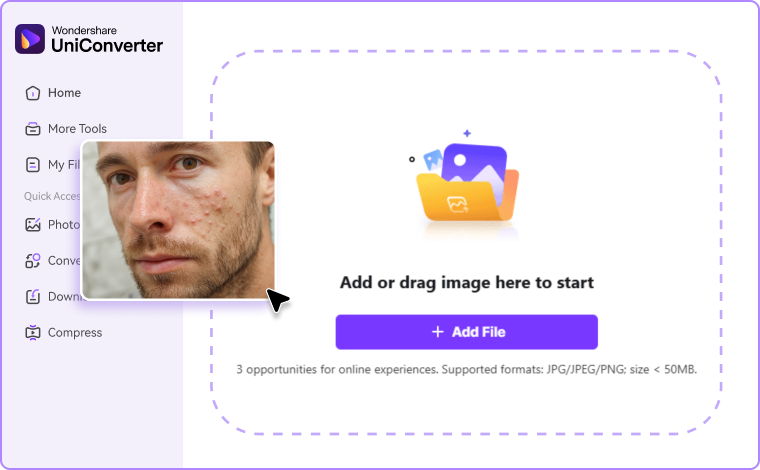This screenshot has width=760, height=470.
Task: Select the man's face photo thumbnail
Action: point(178,220)
